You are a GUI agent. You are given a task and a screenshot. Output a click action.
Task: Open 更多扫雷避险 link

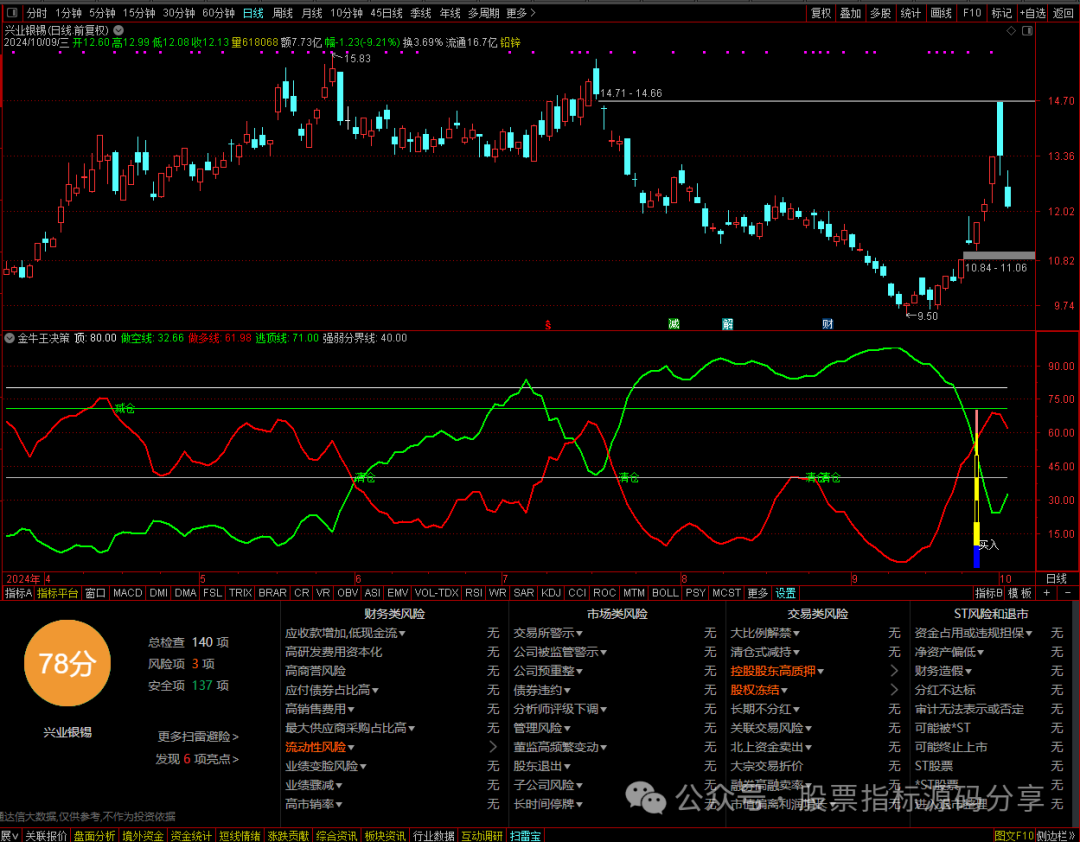point(198,737)
